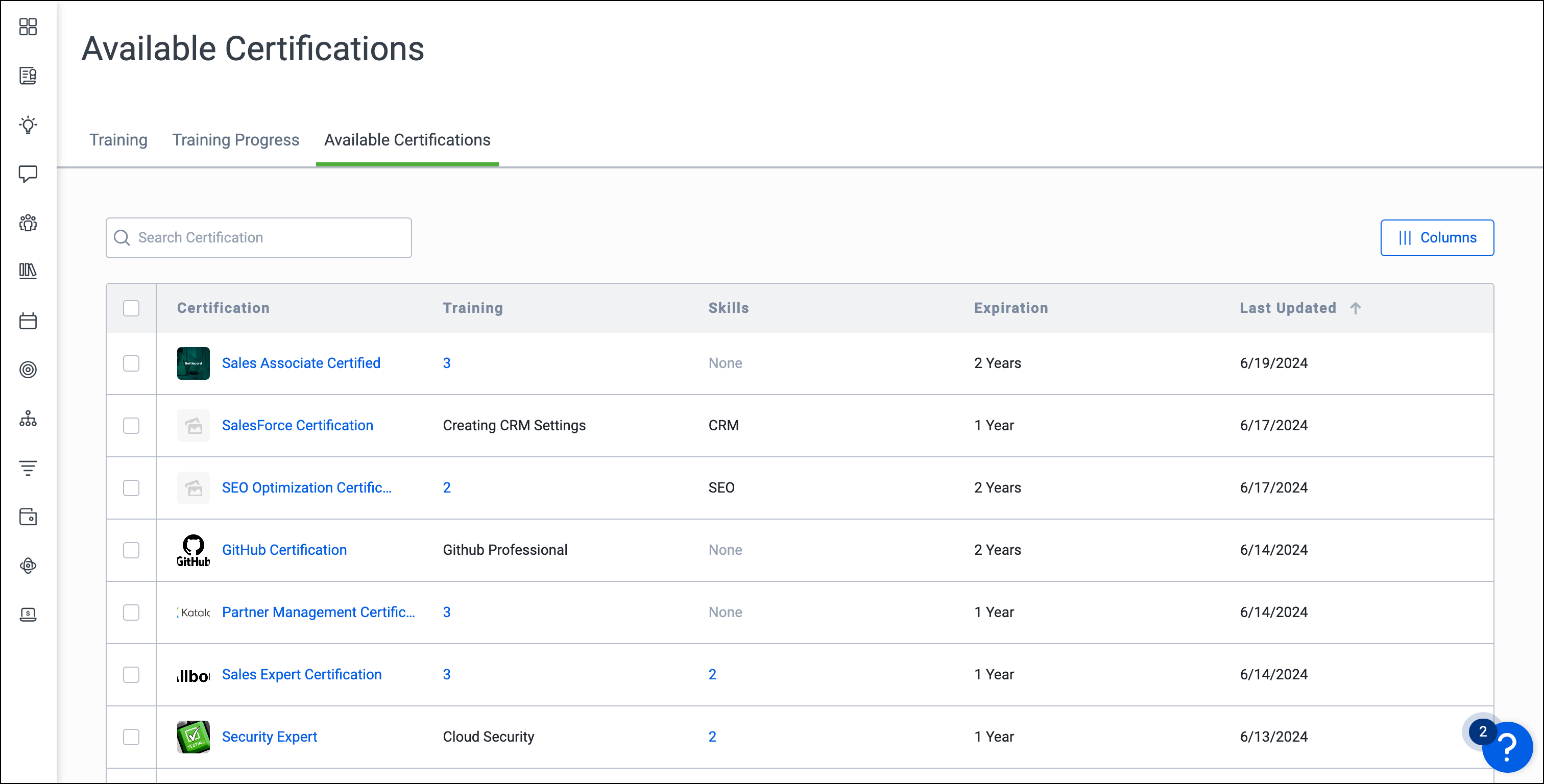Click the 6/19/2024 date cell

1274,363
